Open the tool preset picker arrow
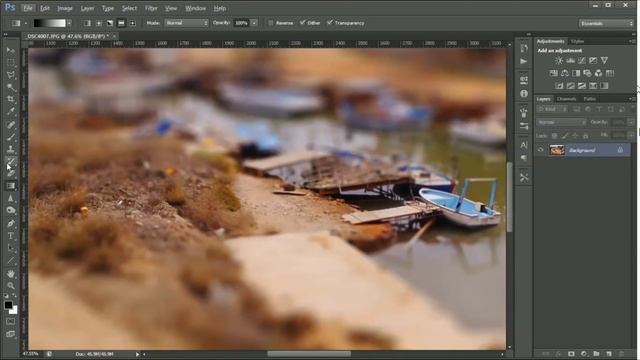Image resolution: width=640 pixels, height=360 pixels. tap(26, 23)
